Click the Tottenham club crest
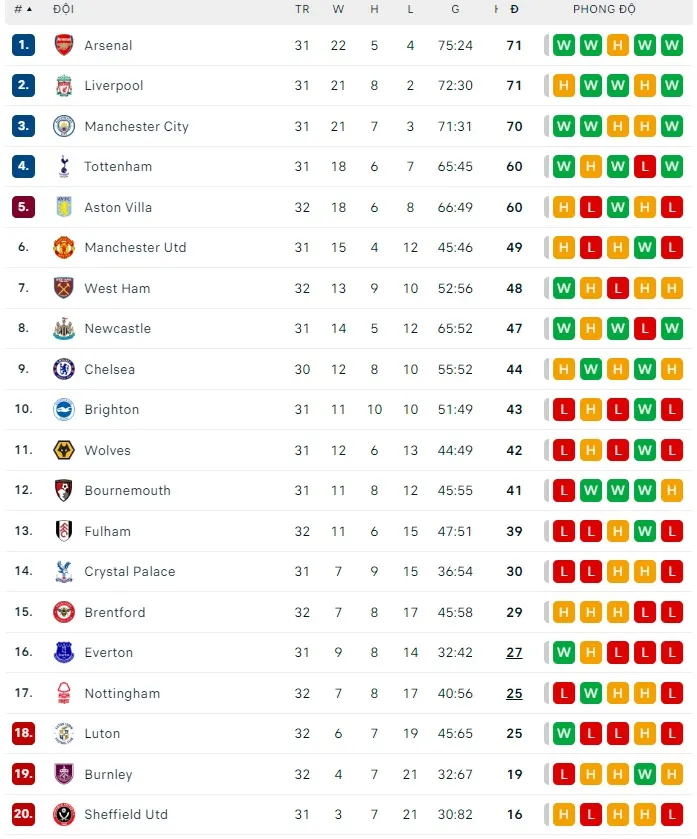This screenshot has width=697, height=839. pos(64,167)
